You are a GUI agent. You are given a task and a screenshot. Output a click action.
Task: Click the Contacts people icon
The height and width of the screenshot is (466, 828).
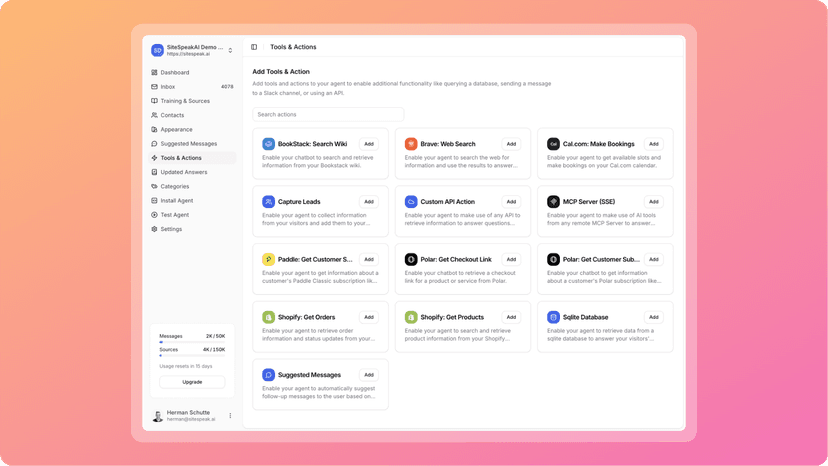[x=154, y=115]
